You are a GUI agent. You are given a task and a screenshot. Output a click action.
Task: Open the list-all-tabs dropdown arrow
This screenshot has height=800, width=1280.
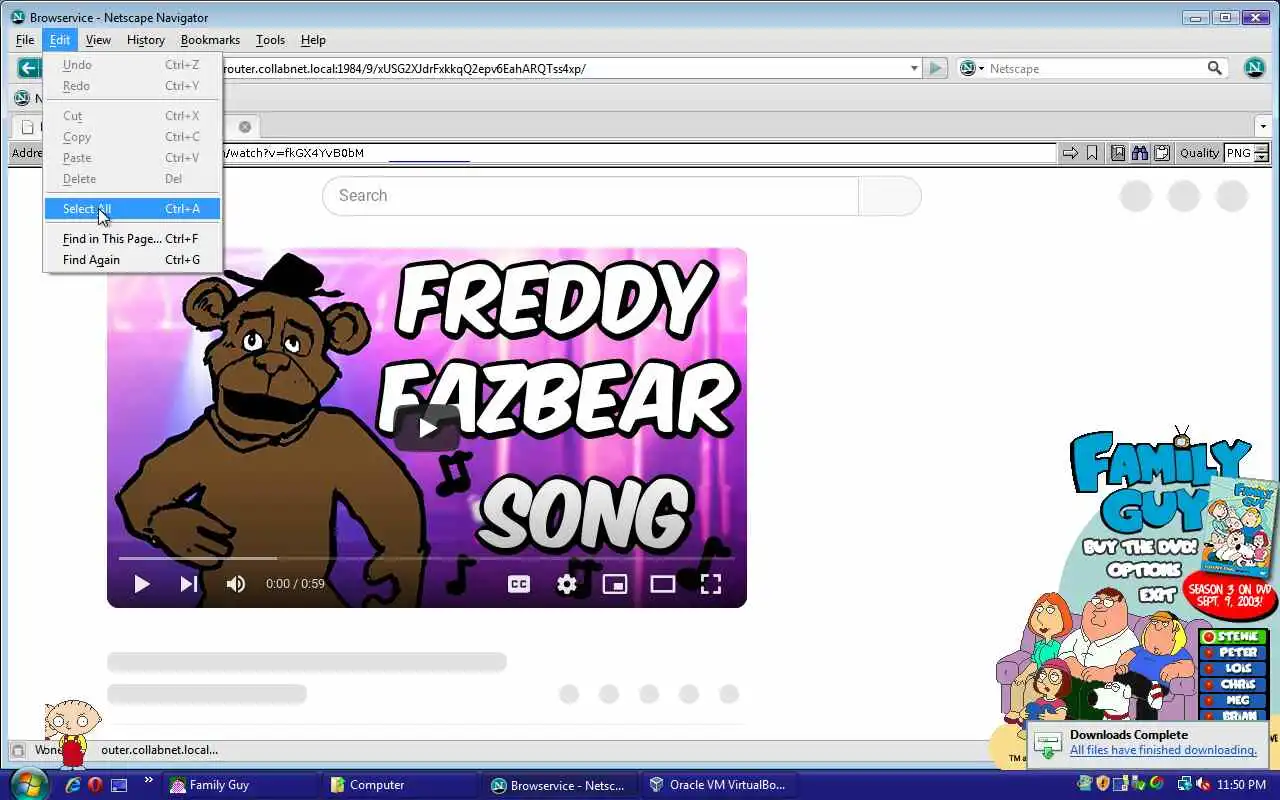pos(1263,127)
